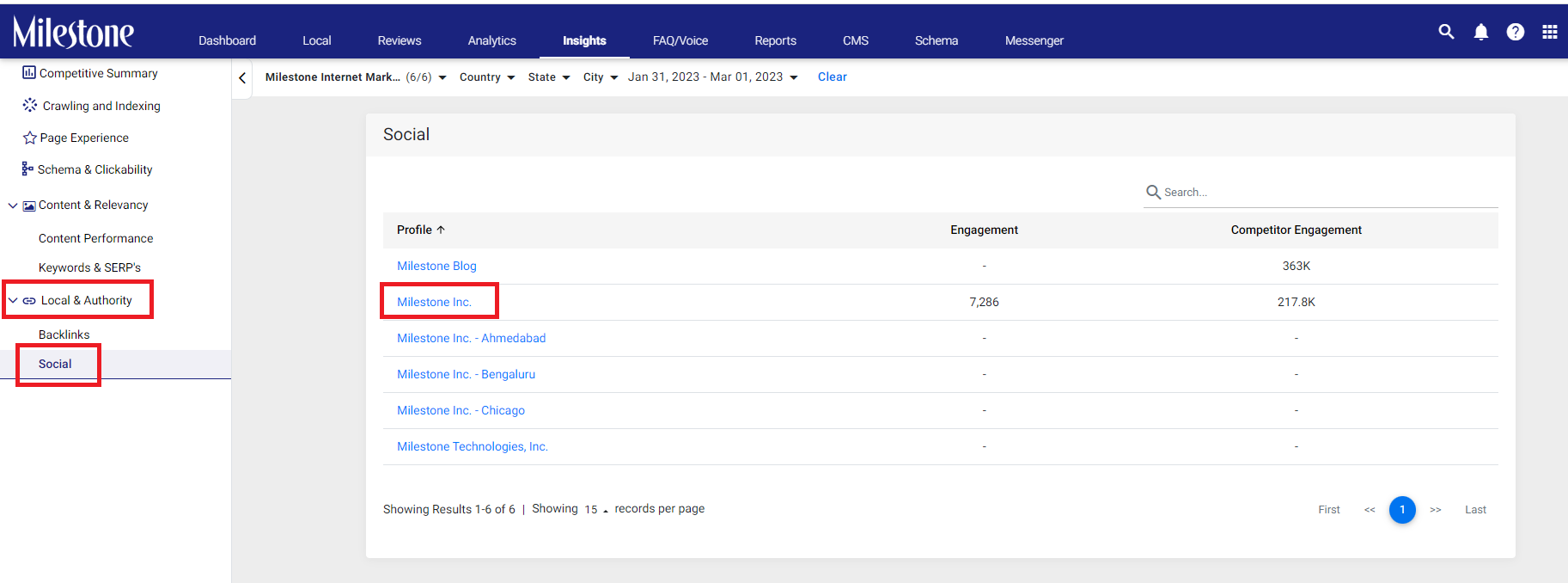Click the Crawling and Indexing icon
1568x583 pixels.
(30, 105)
